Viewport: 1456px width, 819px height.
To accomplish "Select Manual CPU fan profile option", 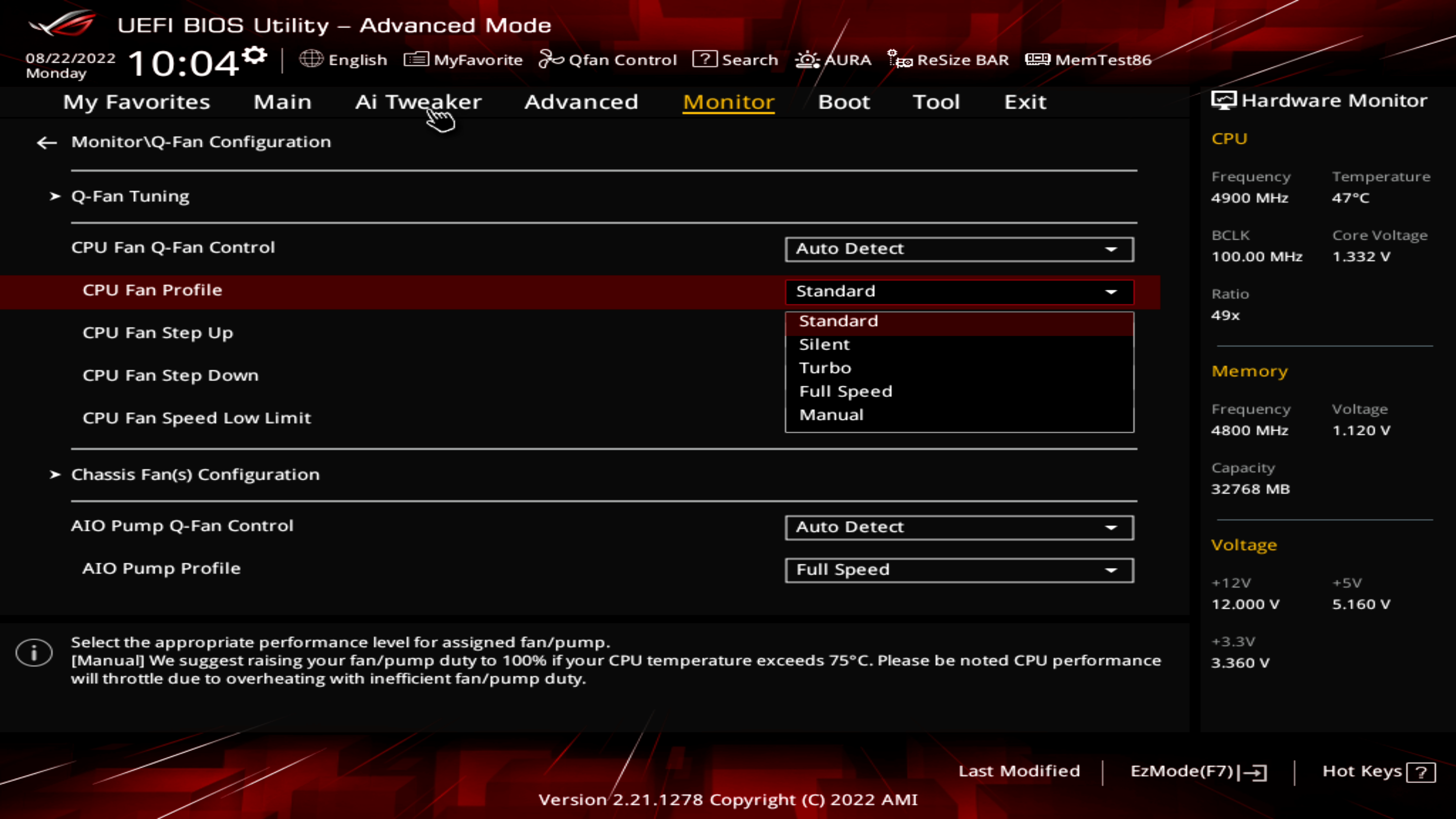I will click(x=831, y=414).
